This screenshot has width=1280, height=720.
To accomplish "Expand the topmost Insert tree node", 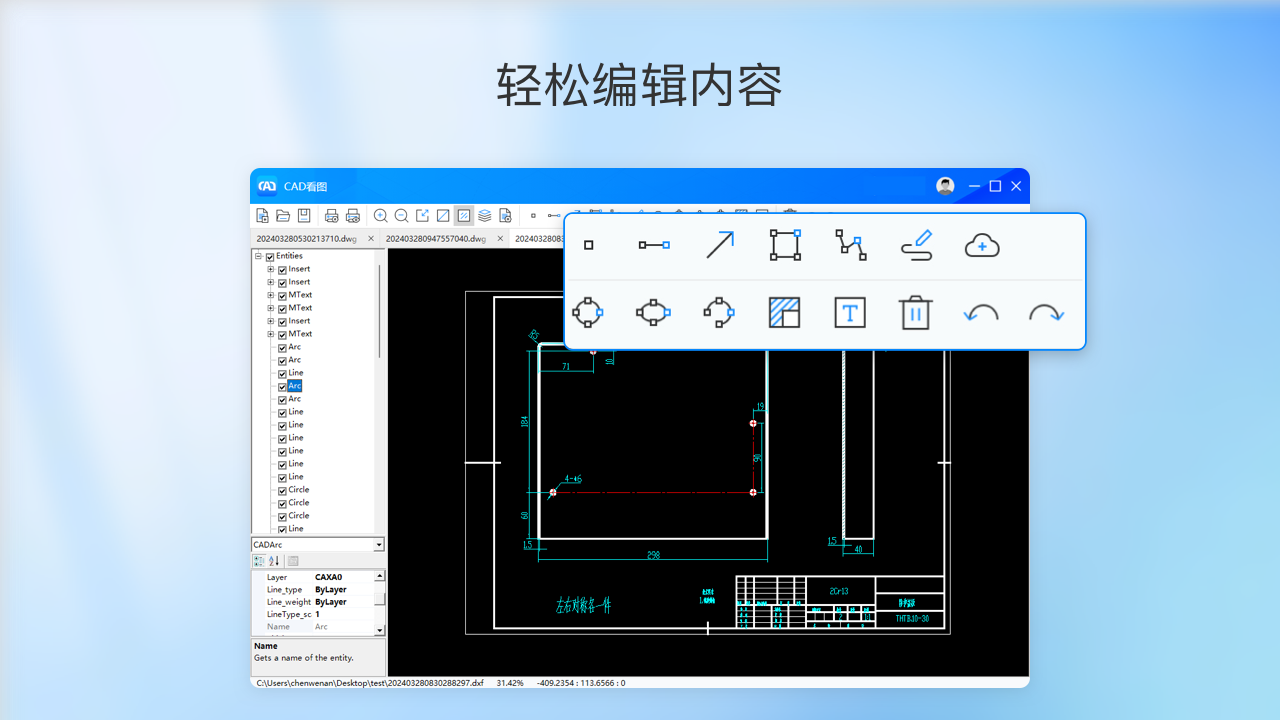I will coord(271,270).
